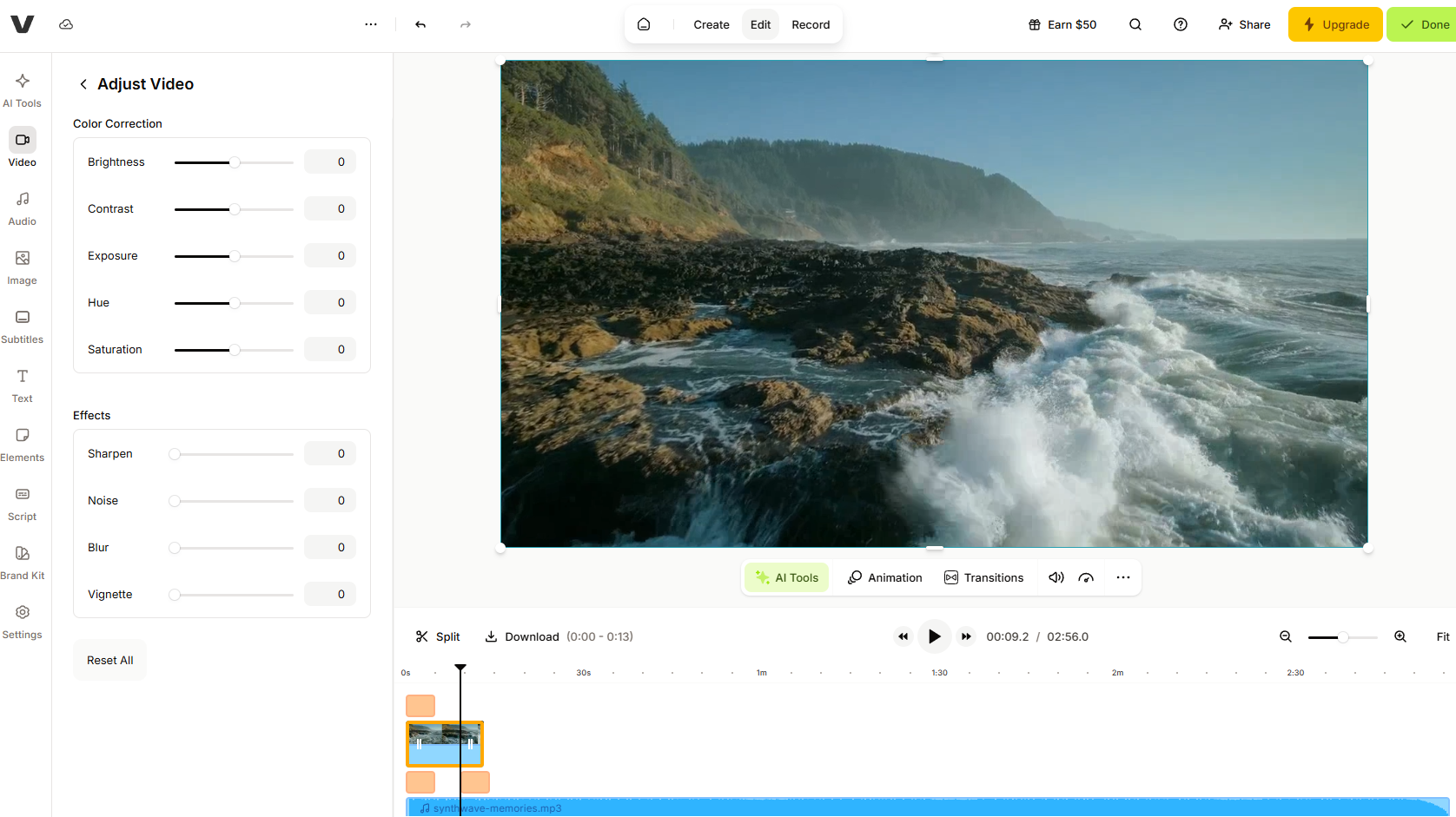This screenshot has height=817, width=1456.
Task: Open the Brand Kit panel
Action: 23,563
